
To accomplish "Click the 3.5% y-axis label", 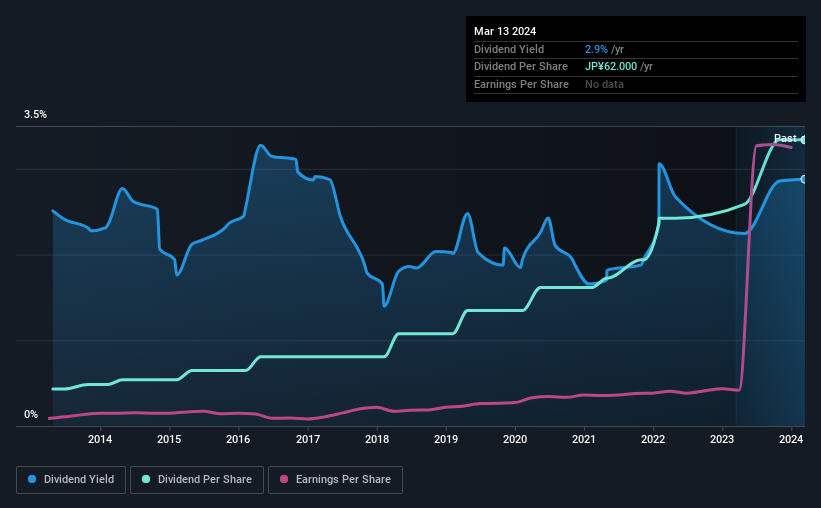I will tap(35, 114).
